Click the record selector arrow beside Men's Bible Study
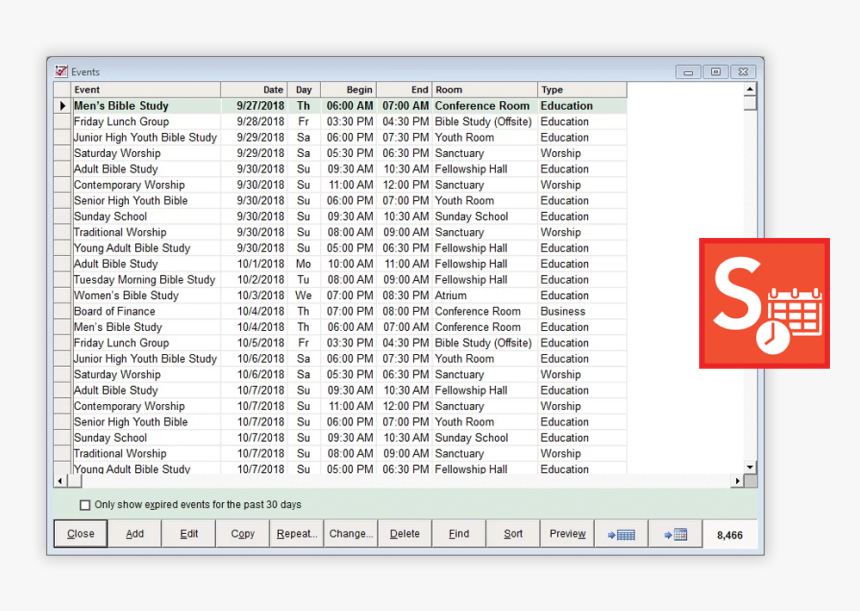Image resolution: width=860 pixels, height=611 pixels. pyautogui.click(x=61, y=105)
